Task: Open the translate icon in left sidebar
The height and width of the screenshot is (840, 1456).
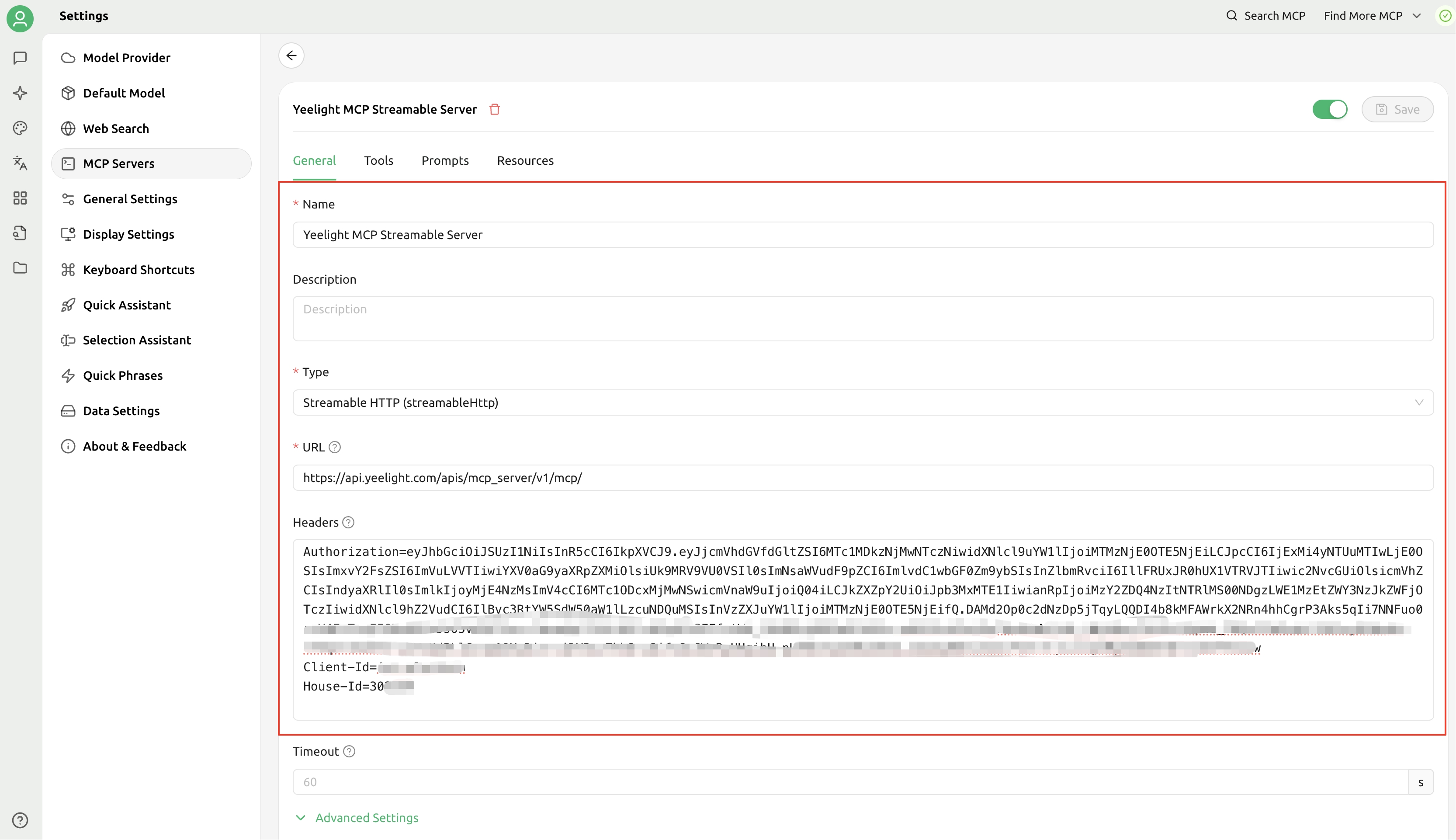Action: (20, 163)
